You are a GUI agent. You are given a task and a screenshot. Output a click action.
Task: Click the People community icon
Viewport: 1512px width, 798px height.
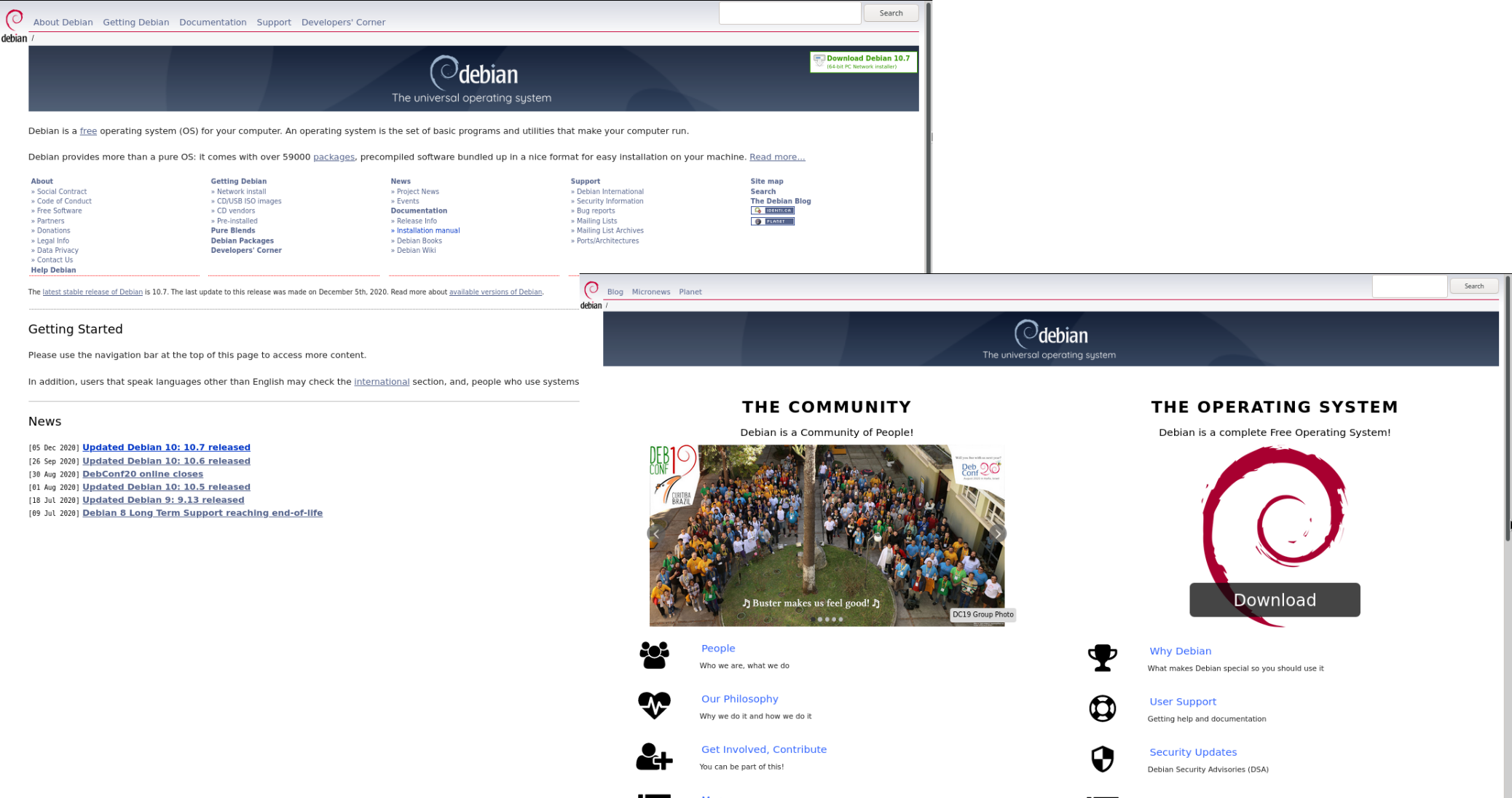pyautogui.click(x=654, y=656)
